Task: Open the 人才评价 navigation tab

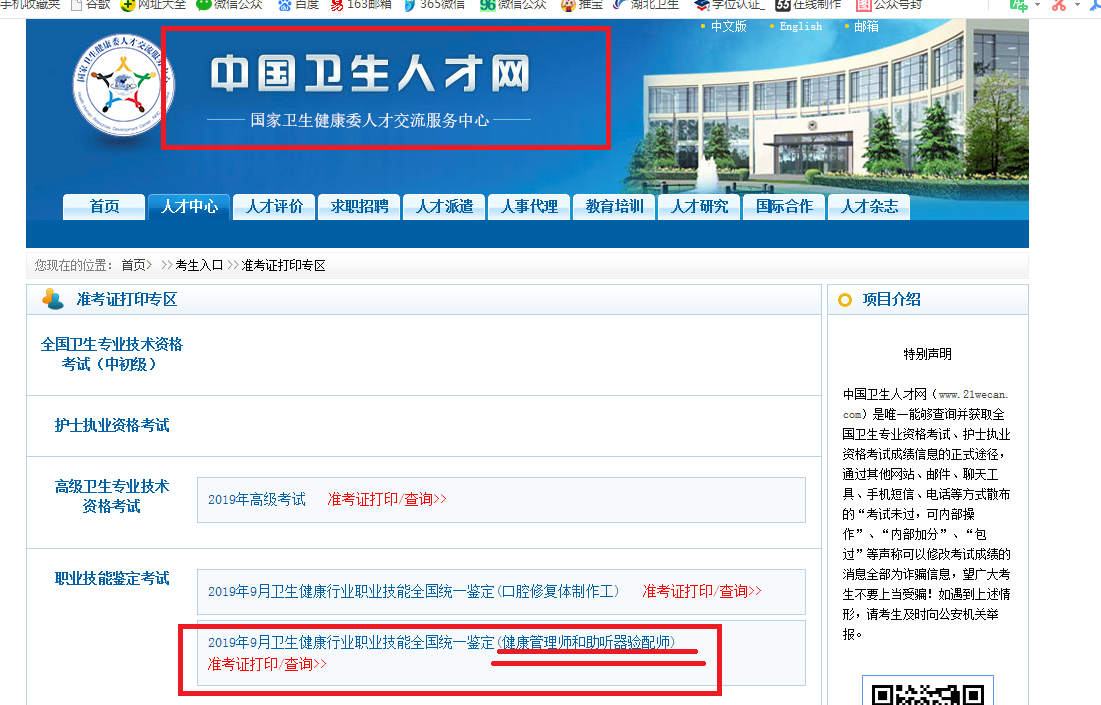Action: pos(274,206)
